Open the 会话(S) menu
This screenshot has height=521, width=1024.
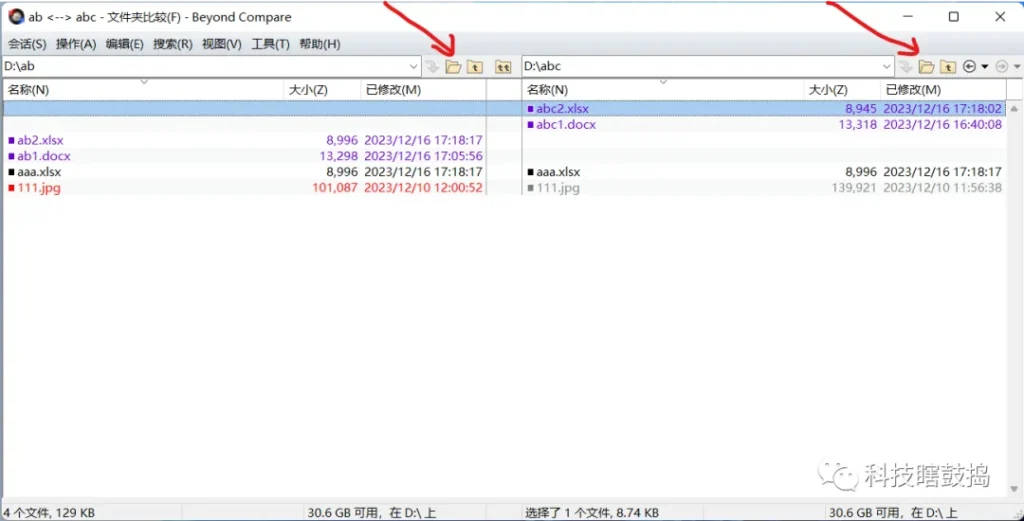pos(27,44)
